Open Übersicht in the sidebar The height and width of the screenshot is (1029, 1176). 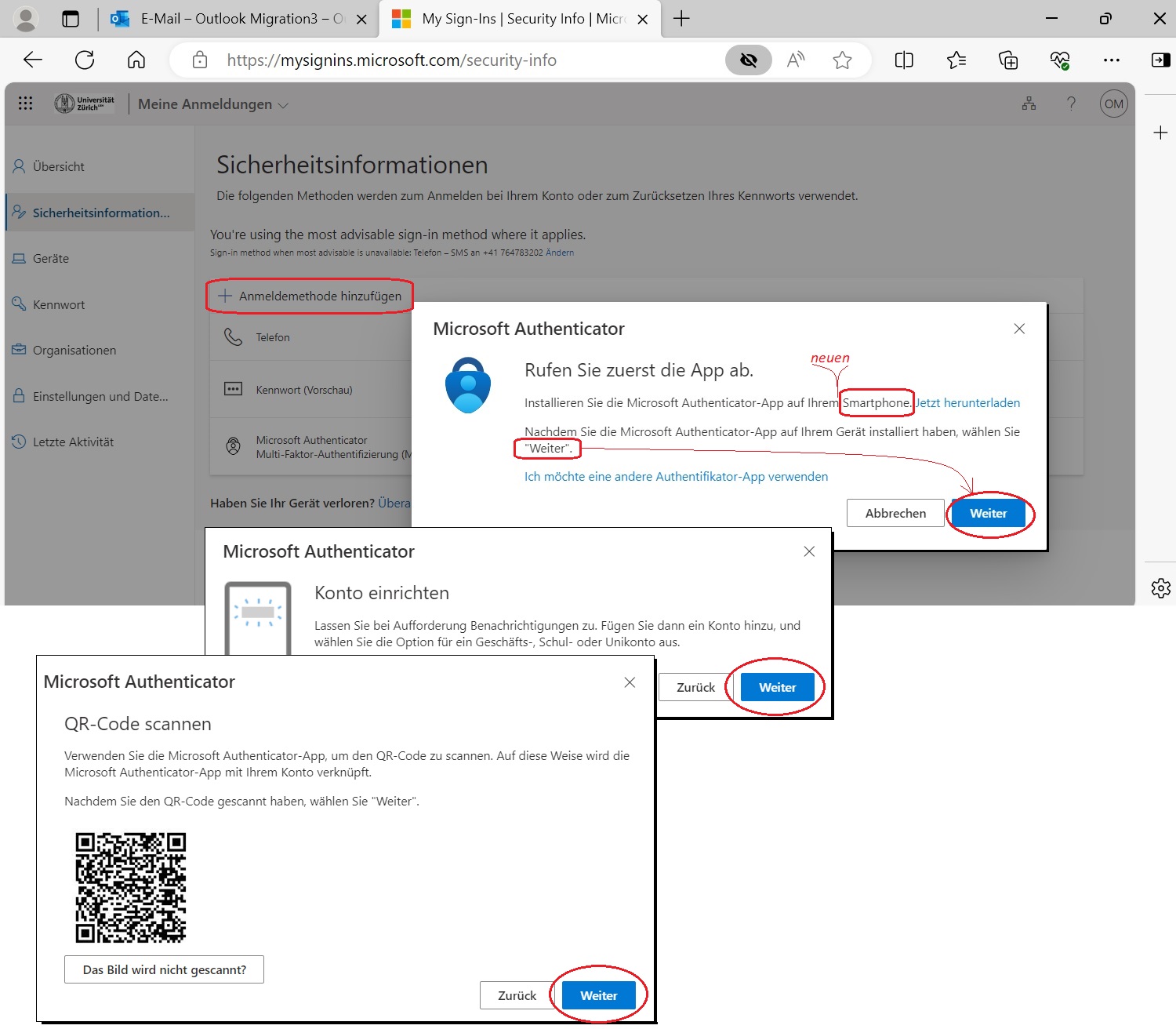tap(59, 166)
